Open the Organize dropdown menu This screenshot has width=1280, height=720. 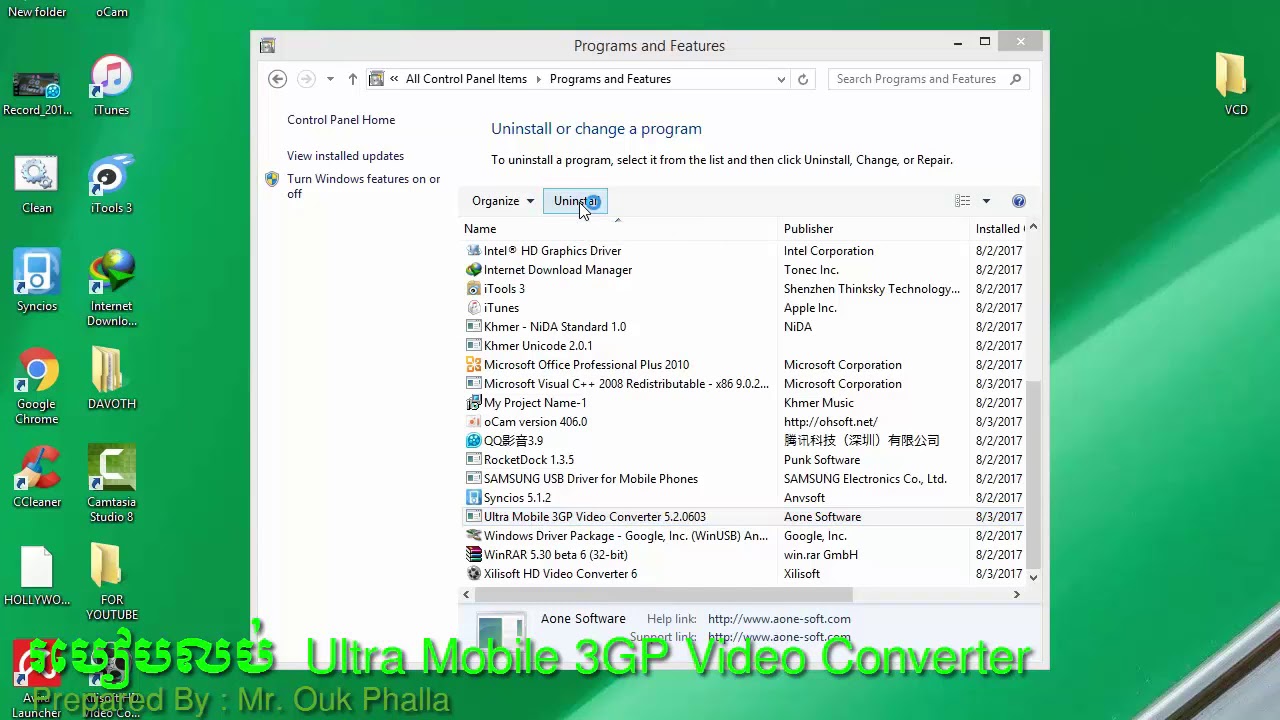click(503, 201)
